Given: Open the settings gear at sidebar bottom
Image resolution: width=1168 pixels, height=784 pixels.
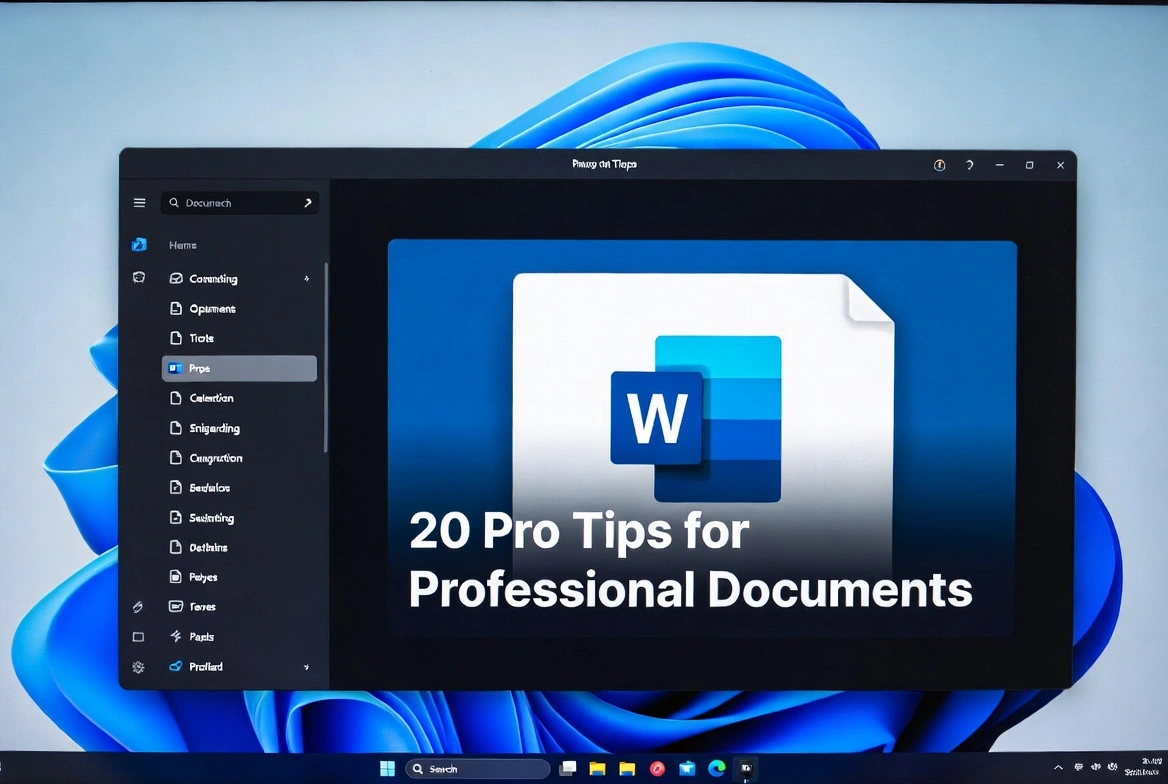Looking at the screenshot, I should point(138,666).
